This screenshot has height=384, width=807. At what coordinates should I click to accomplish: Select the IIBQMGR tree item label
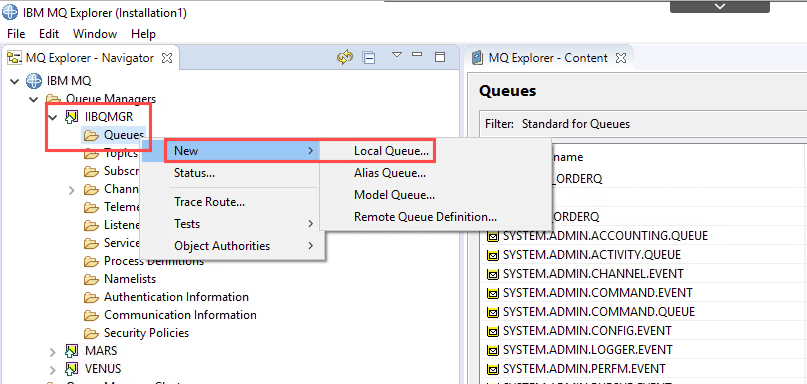coord(109,117)
